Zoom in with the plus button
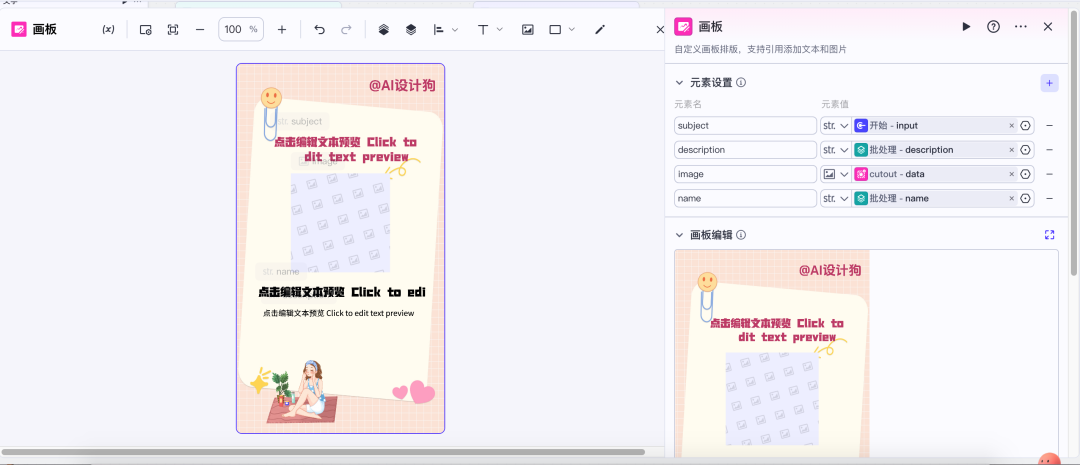The width and height of the screenshot is (1080, 465). 282,30
